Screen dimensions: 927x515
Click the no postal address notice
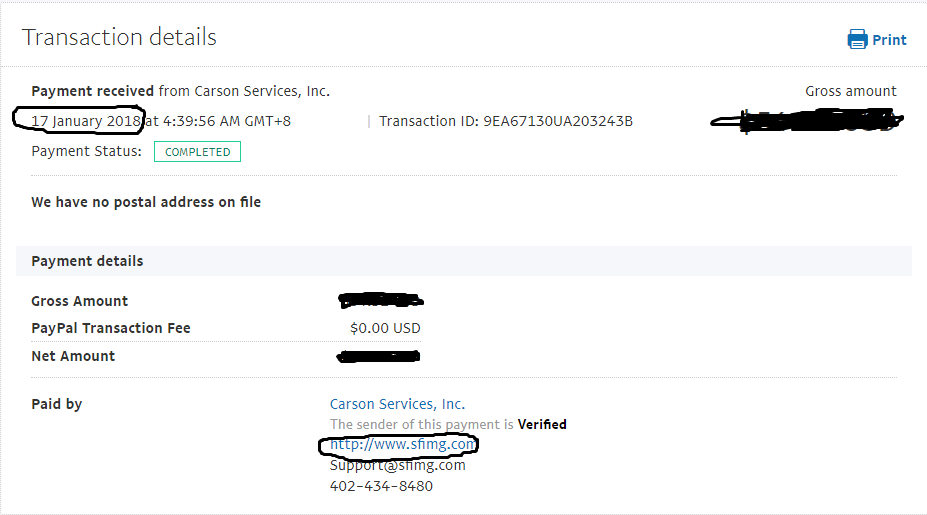click(146, 202)
